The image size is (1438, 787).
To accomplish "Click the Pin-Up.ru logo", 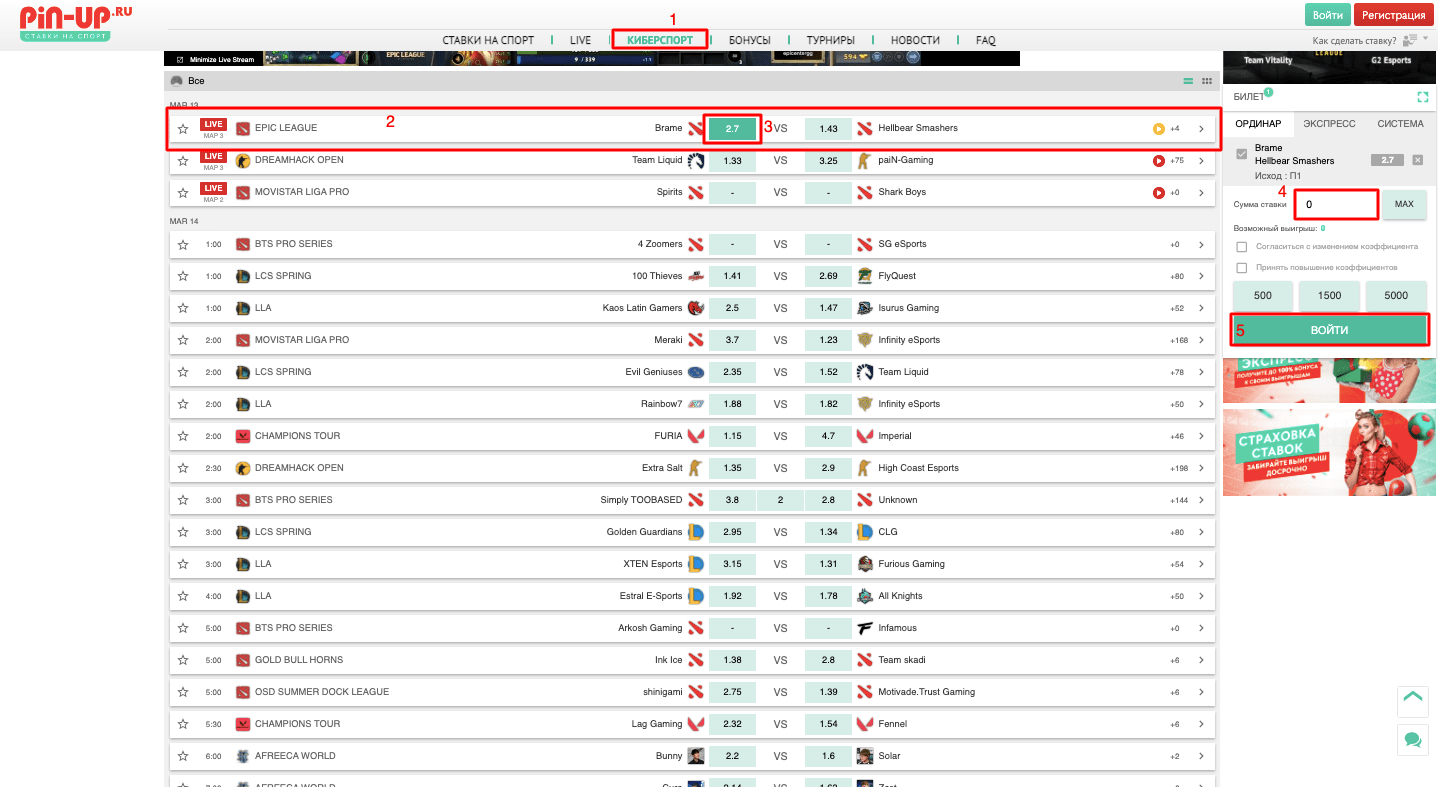I will click(74, 22).
